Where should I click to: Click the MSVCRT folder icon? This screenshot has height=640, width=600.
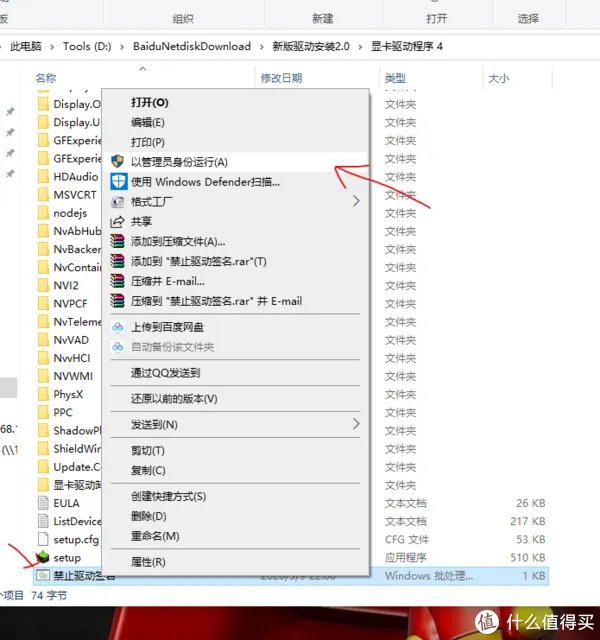[x=43, y=195]
